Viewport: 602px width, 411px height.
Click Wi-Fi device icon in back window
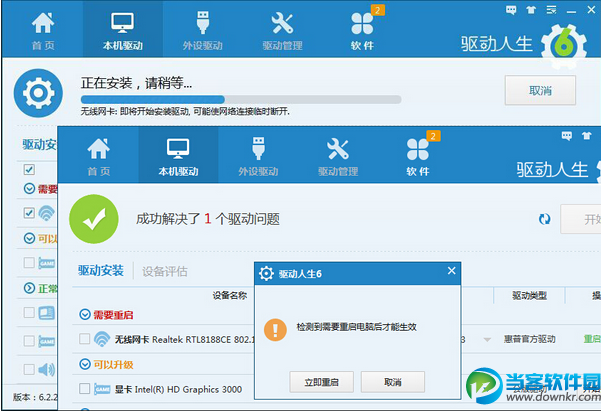[46, 213]
